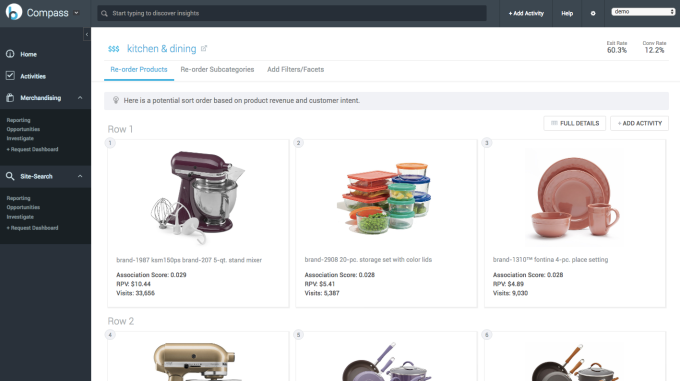Click position badge 5 in Row 2
Image resolution: width=680 pixels, height=381 pixels.
coord(298,335)
